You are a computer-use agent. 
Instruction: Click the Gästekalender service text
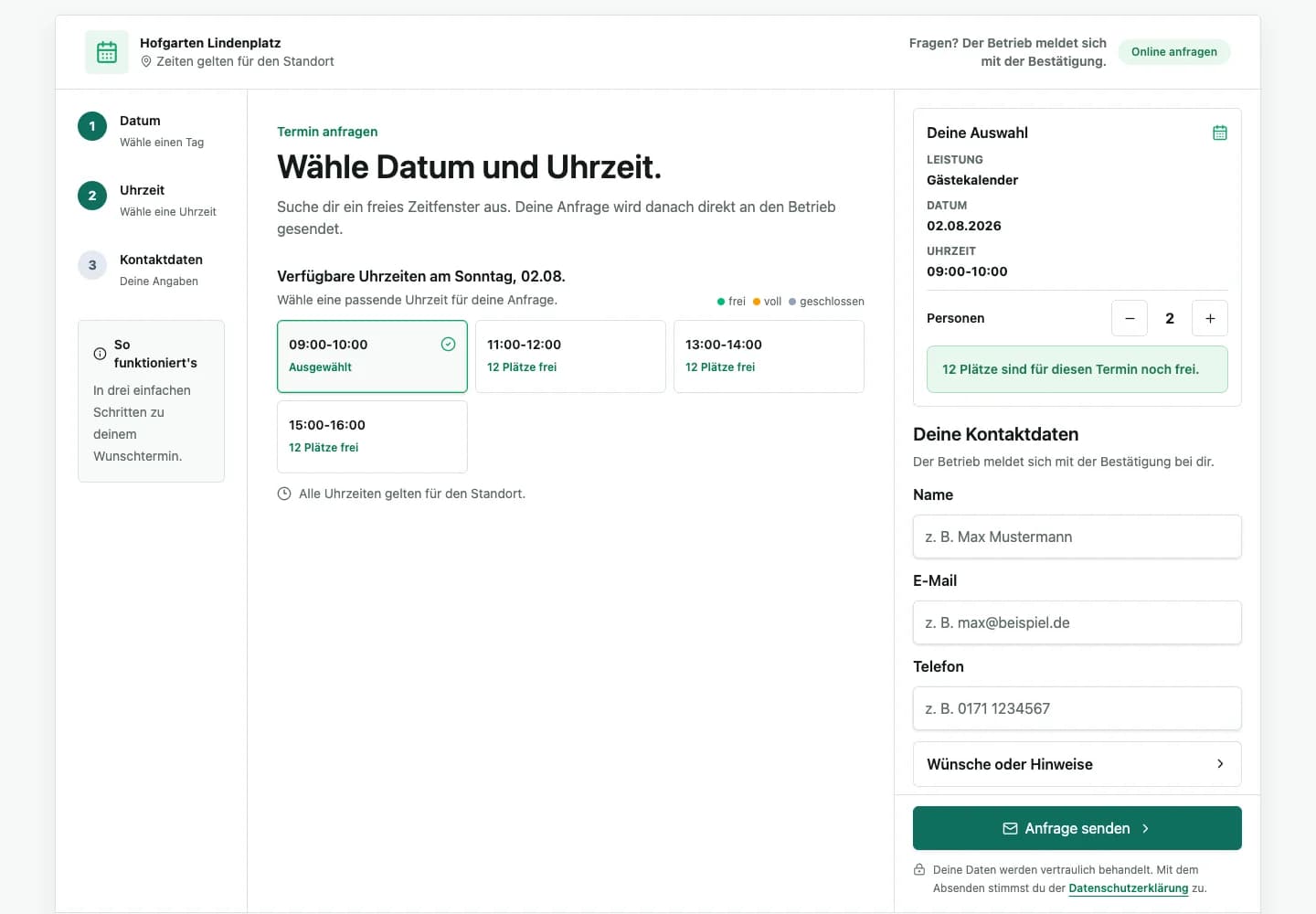(x=972, y=180)
